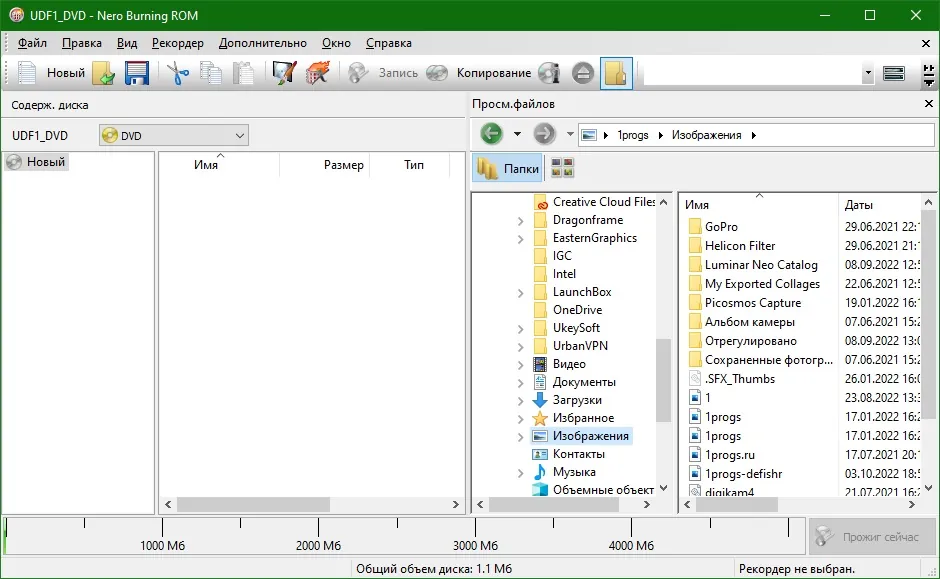Open an existing compilation via folder icon
This screenshot has width=940, height=579.
pos(104,73)
